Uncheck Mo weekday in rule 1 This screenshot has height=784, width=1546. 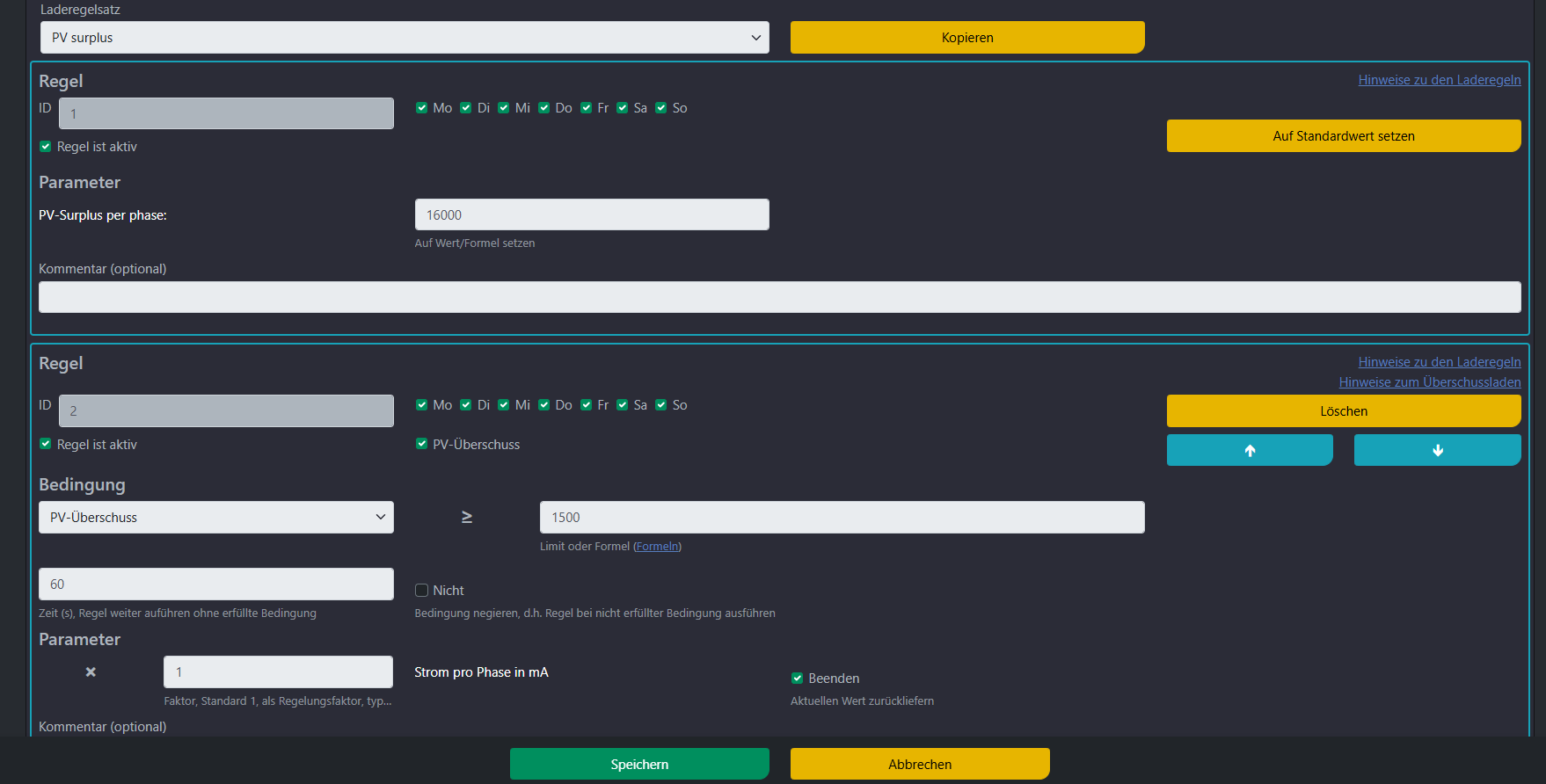(x=422, y=108)
